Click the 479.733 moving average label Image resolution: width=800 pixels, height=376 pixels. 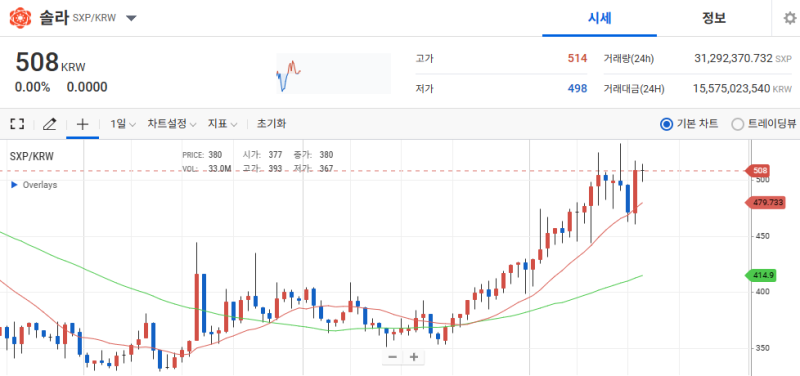pos(765,203)
